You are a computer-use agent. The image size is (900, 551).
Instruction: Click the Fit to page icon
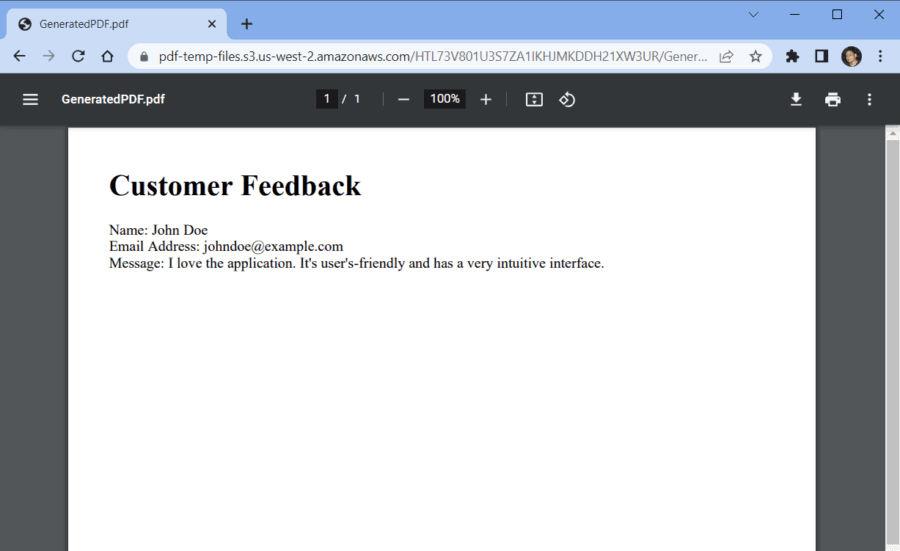pos(534,99)
